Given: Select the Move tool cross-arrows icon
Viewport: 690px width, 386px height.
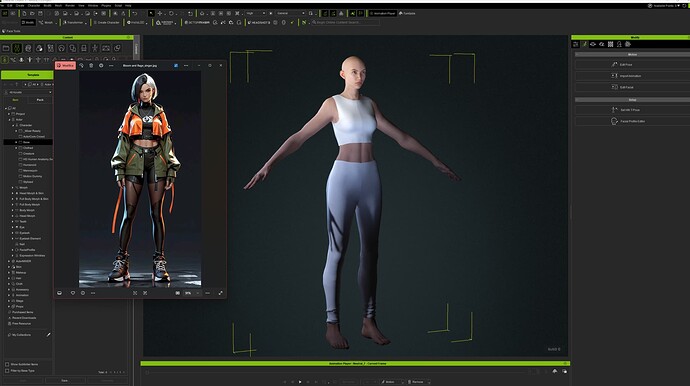Looking at the screenshot, I should point(160,14).
